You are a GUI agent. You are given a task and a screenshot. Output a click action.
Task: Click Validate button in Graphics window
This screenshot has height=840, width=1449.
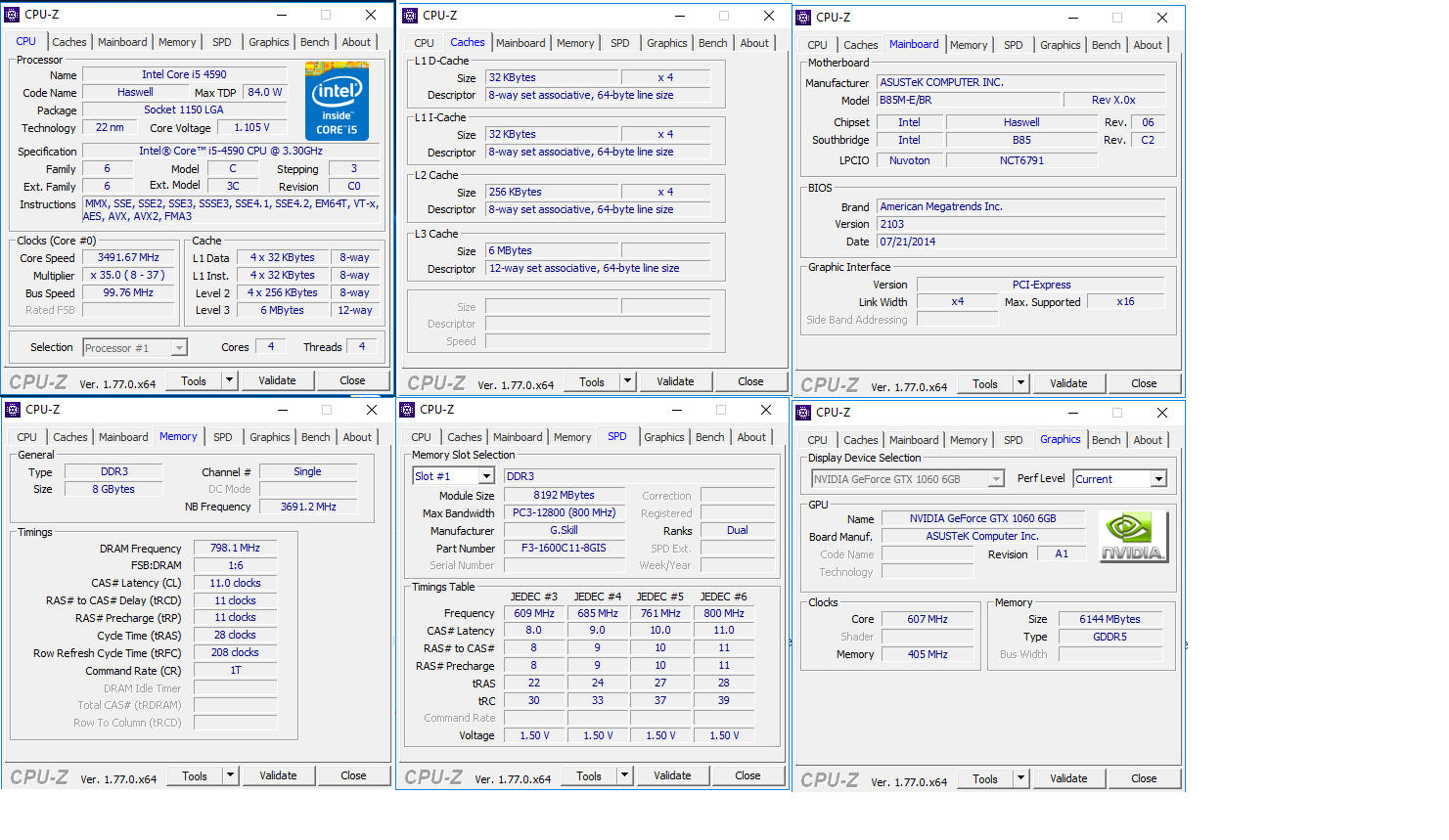tap(1068, 779)
